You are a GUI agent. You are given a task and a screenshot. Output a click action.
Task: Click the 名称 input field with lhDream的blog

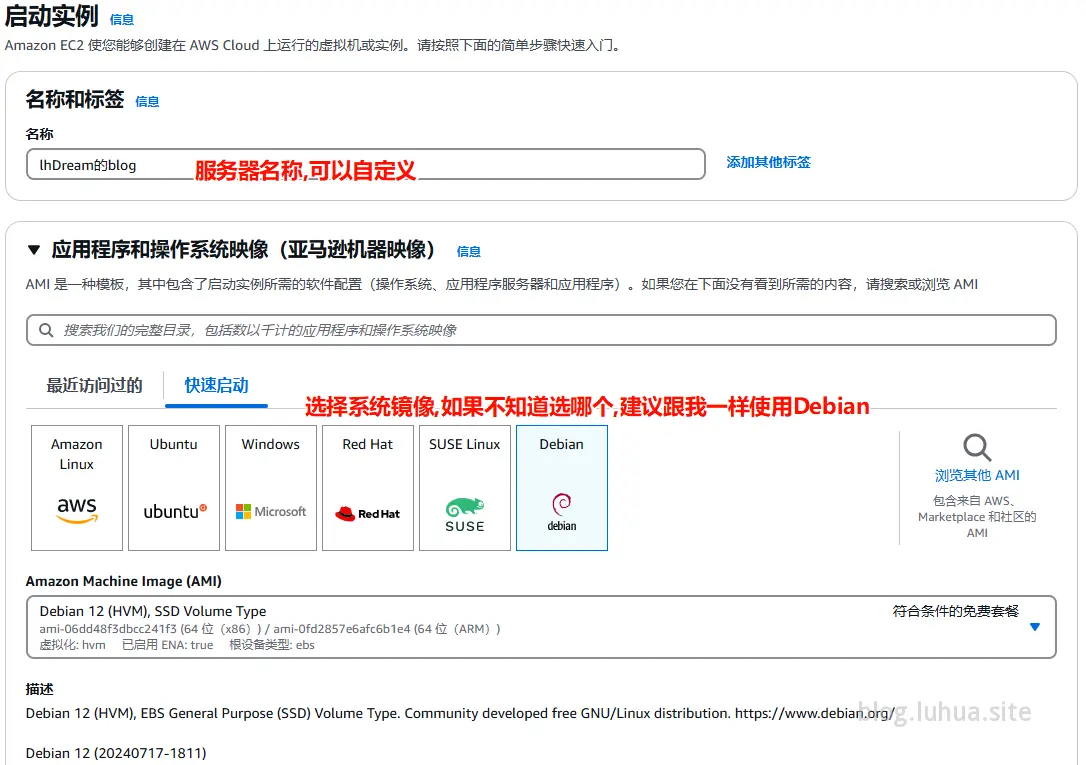click(x=366, y=164)
